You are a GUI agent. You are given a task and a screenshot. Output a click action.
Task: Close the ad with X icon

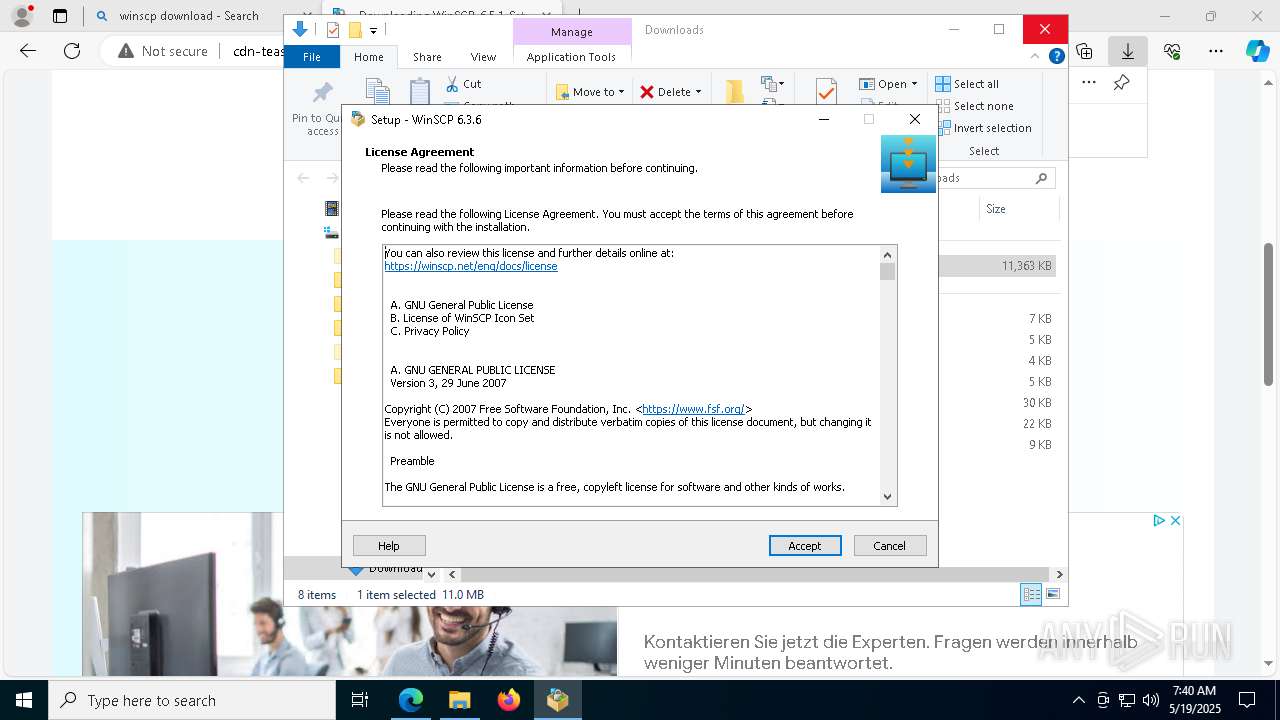1176,520
